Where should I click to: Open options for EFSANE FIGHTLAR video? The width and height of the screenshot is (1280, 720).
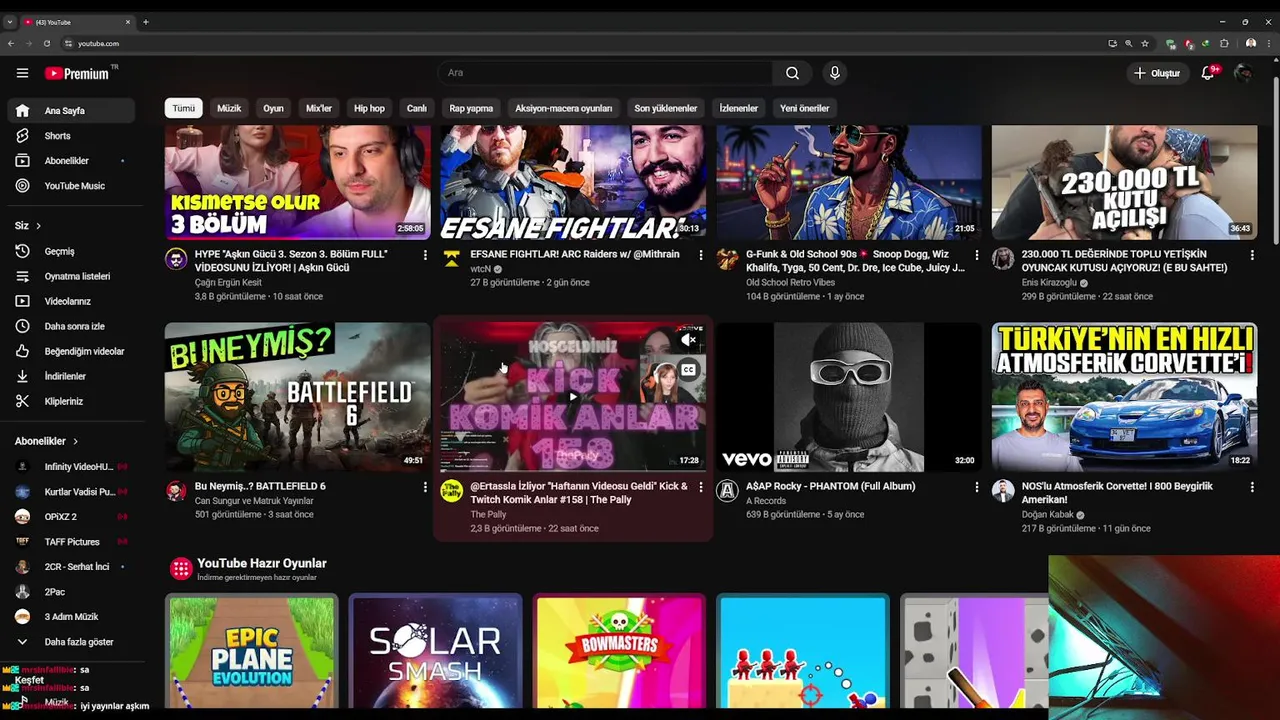(x=701, y=255)
